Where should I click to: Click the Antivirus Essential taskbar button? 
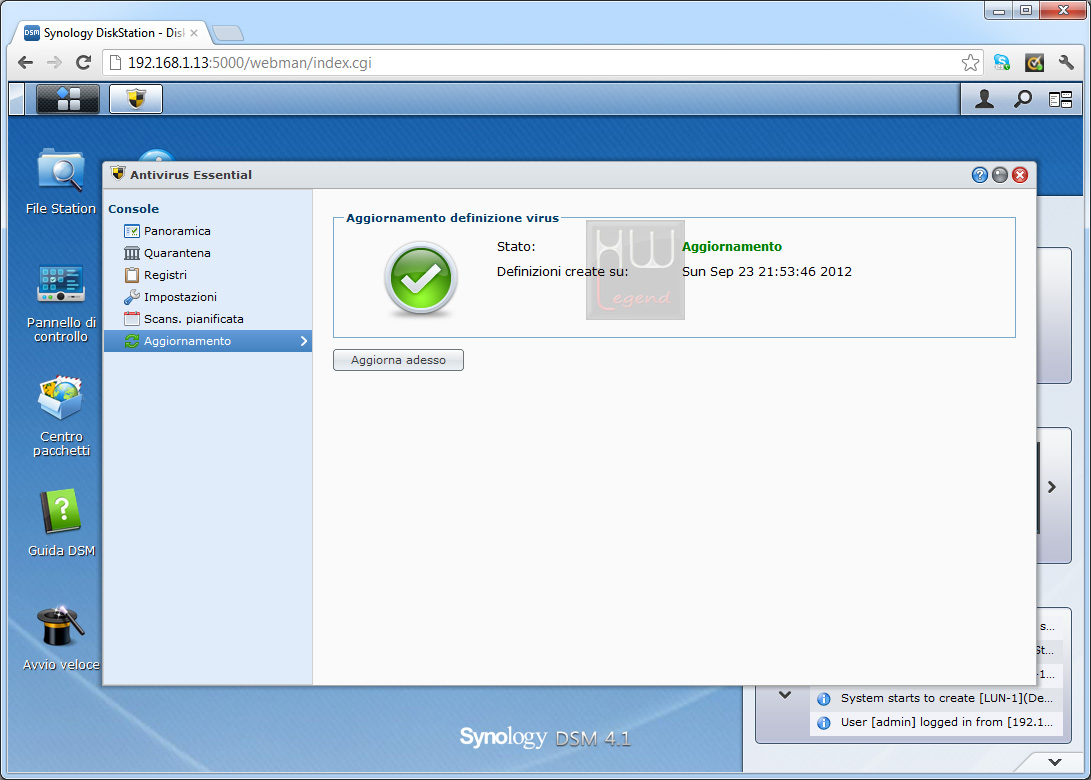tap(136, 99)
